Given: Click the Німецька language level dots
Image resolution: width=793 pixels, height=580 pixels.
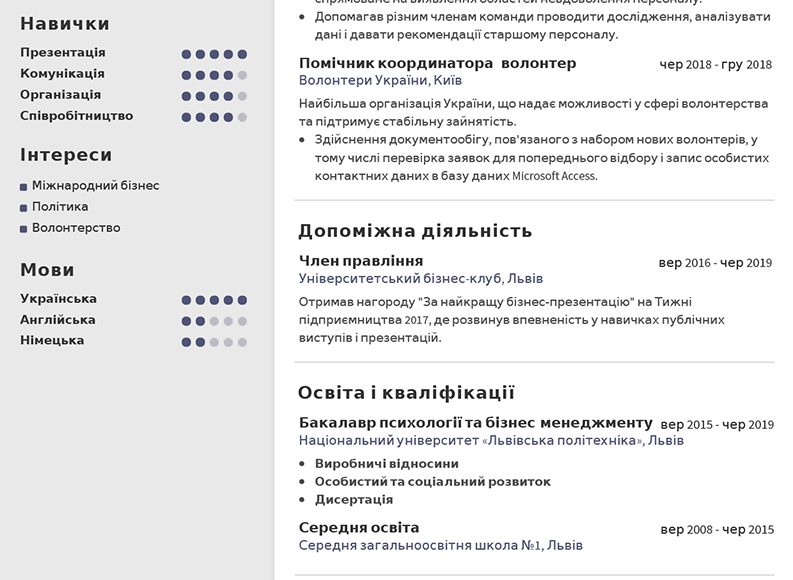Looking at the screenshot, I should (x=214, y=342).
